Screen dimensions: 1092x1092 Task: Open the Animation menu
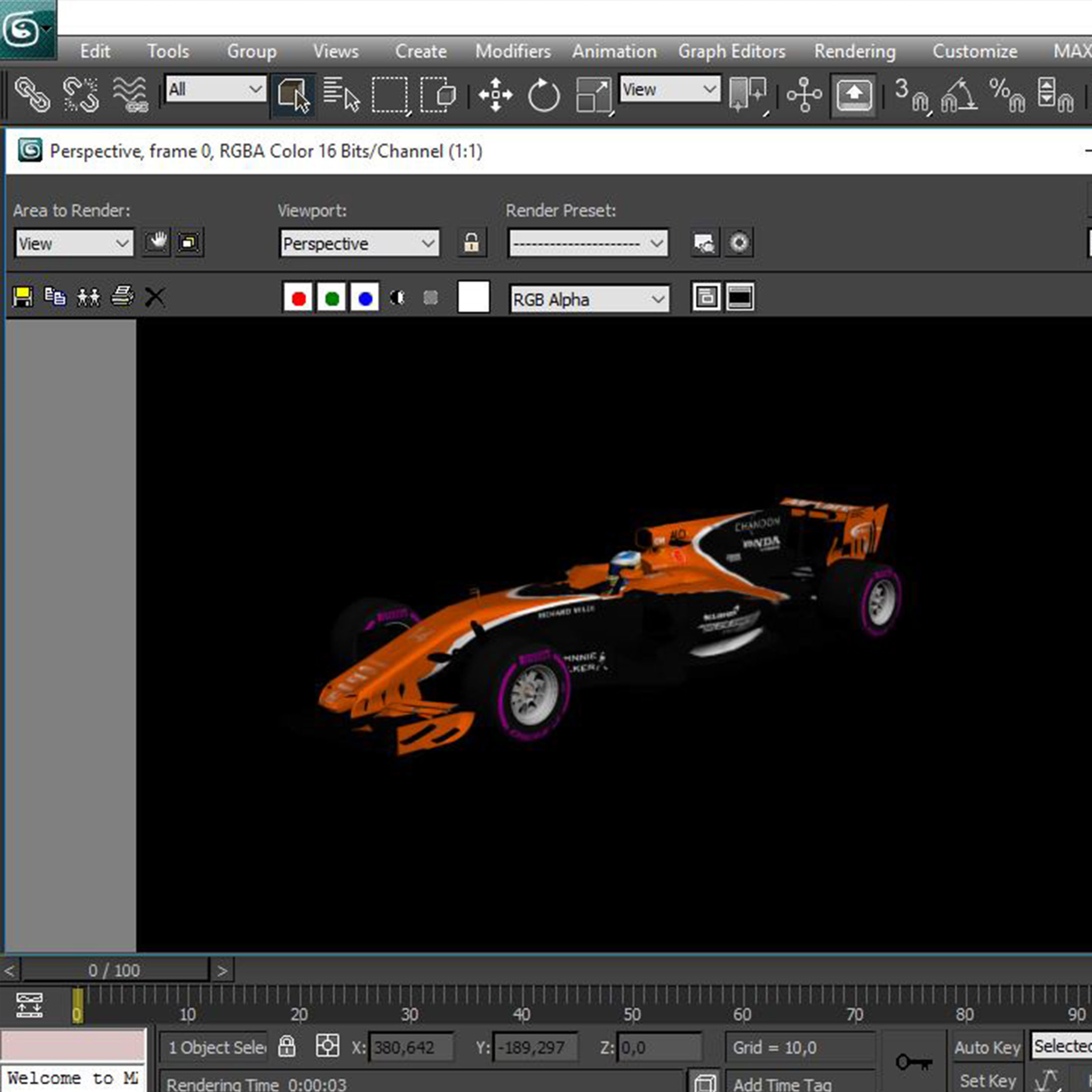click(x=615, y=52)
